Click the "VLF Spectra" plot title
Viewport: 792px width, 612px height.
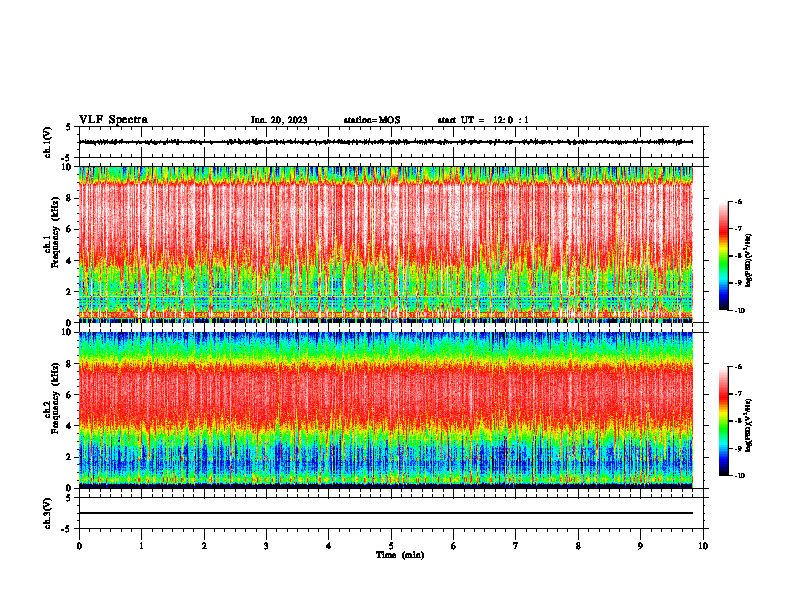113,120
